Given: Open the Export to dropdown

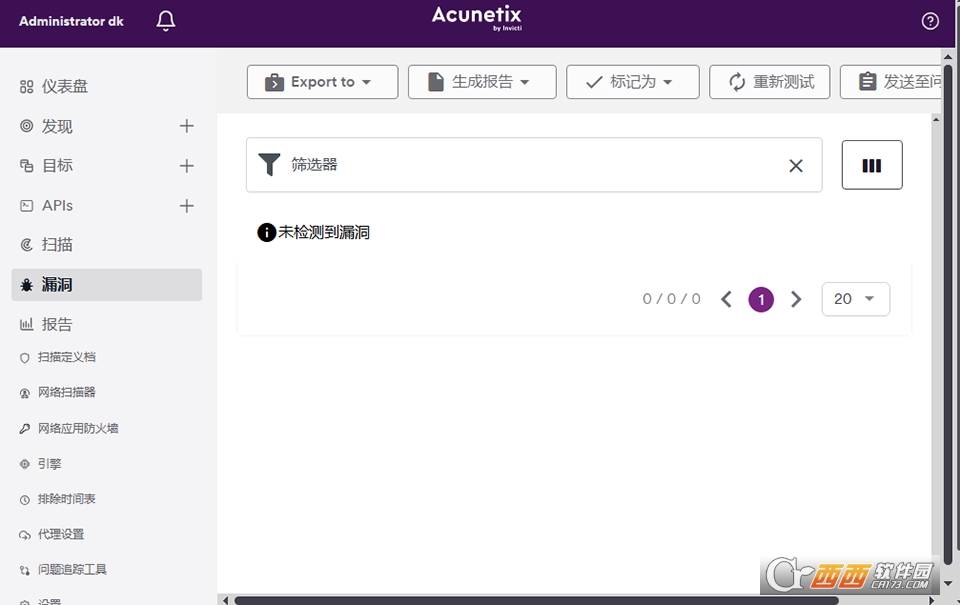Looking at the screenshot, I should [x=323, y=82].
